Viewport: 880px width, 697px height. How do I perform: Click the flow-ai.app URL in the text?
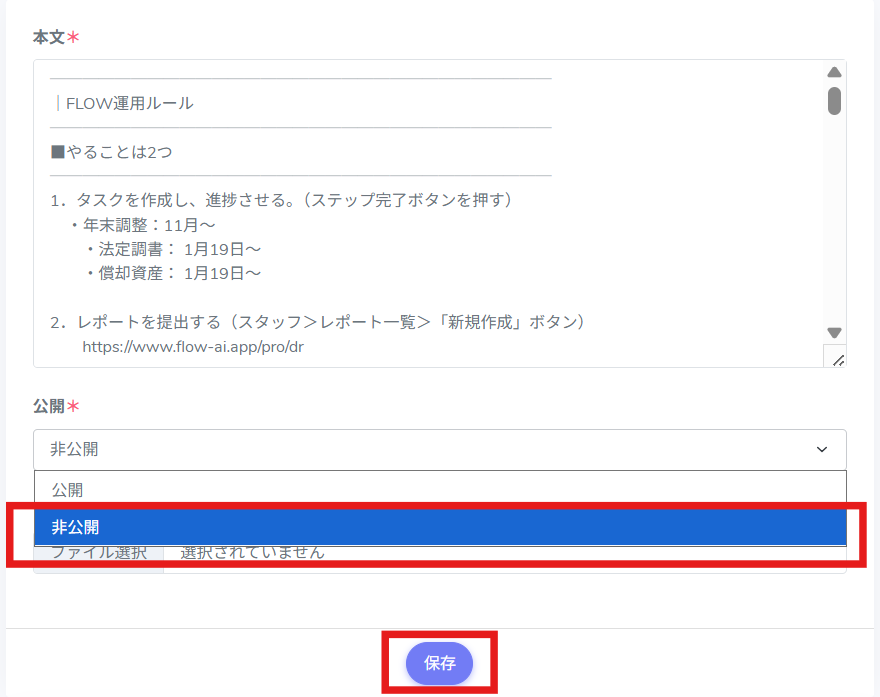(x=192, y=346)
